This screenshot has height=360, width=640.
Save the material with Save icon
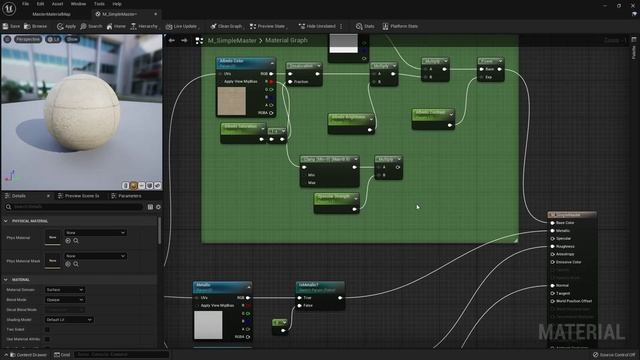[x=11, y=26]
